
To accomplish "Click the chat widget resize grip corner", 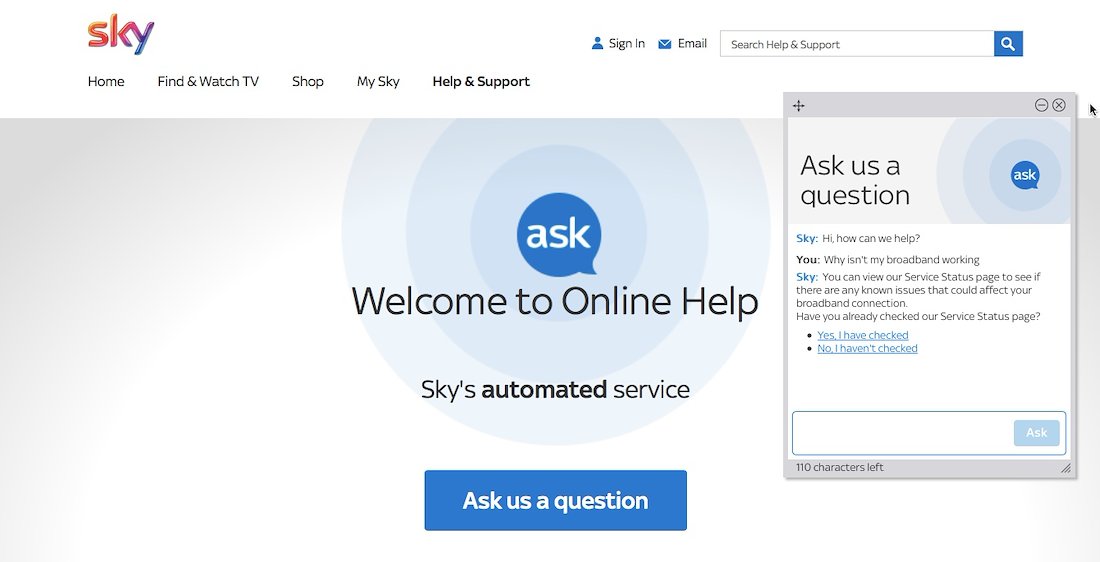I will [x=1066, y=468].
